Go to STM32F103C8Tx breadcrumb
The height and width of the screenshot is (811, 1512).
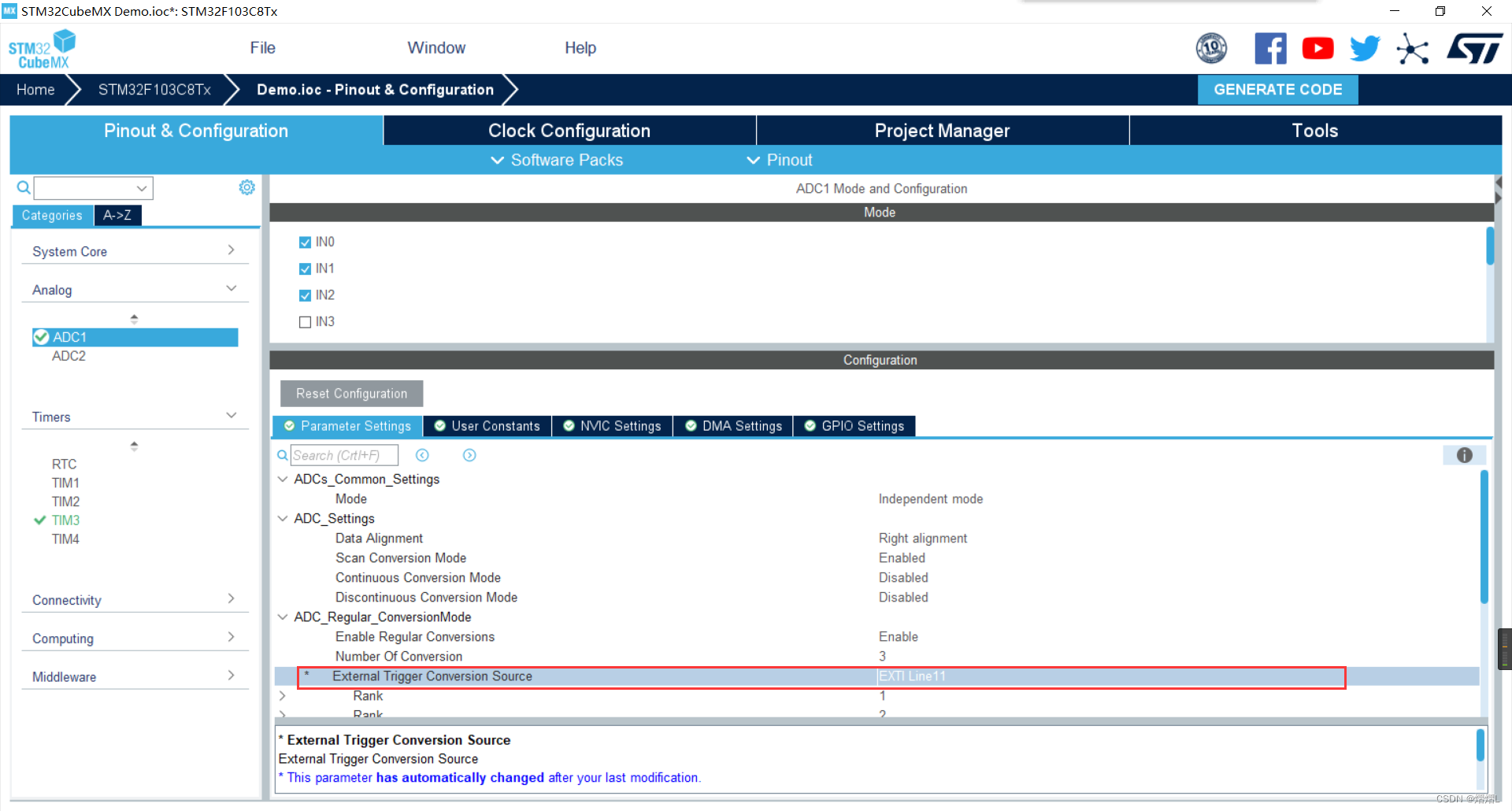154,90
